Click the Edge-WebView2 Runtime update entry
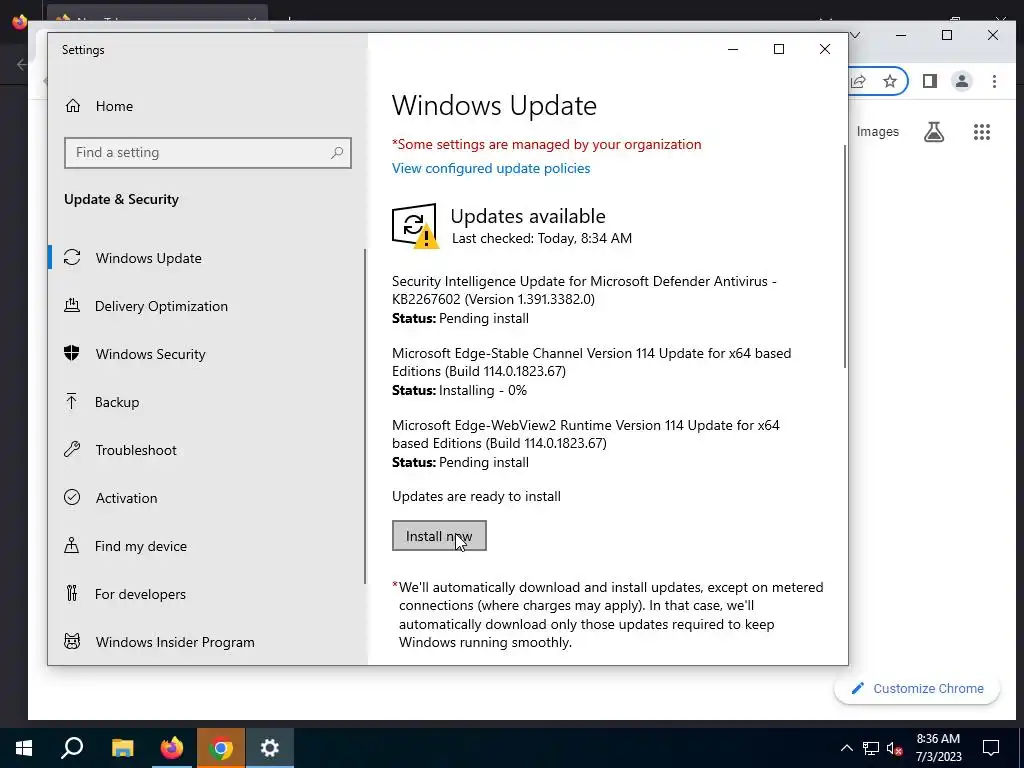Screen dimensions: 1024x768 586,443
